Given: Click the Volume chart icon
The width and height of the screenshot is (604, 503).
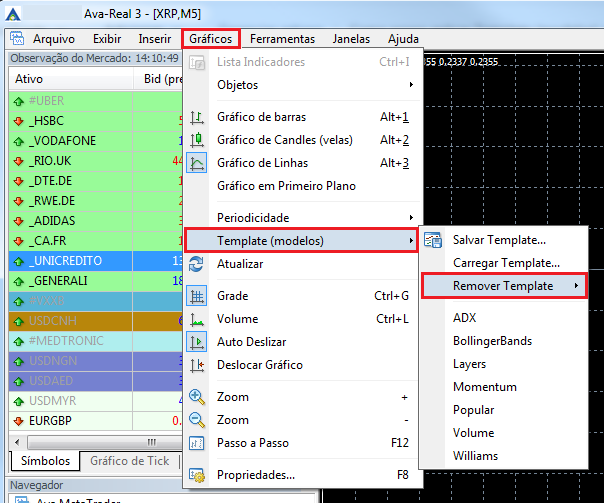Looking at the screenshot, I should (197, 319).
